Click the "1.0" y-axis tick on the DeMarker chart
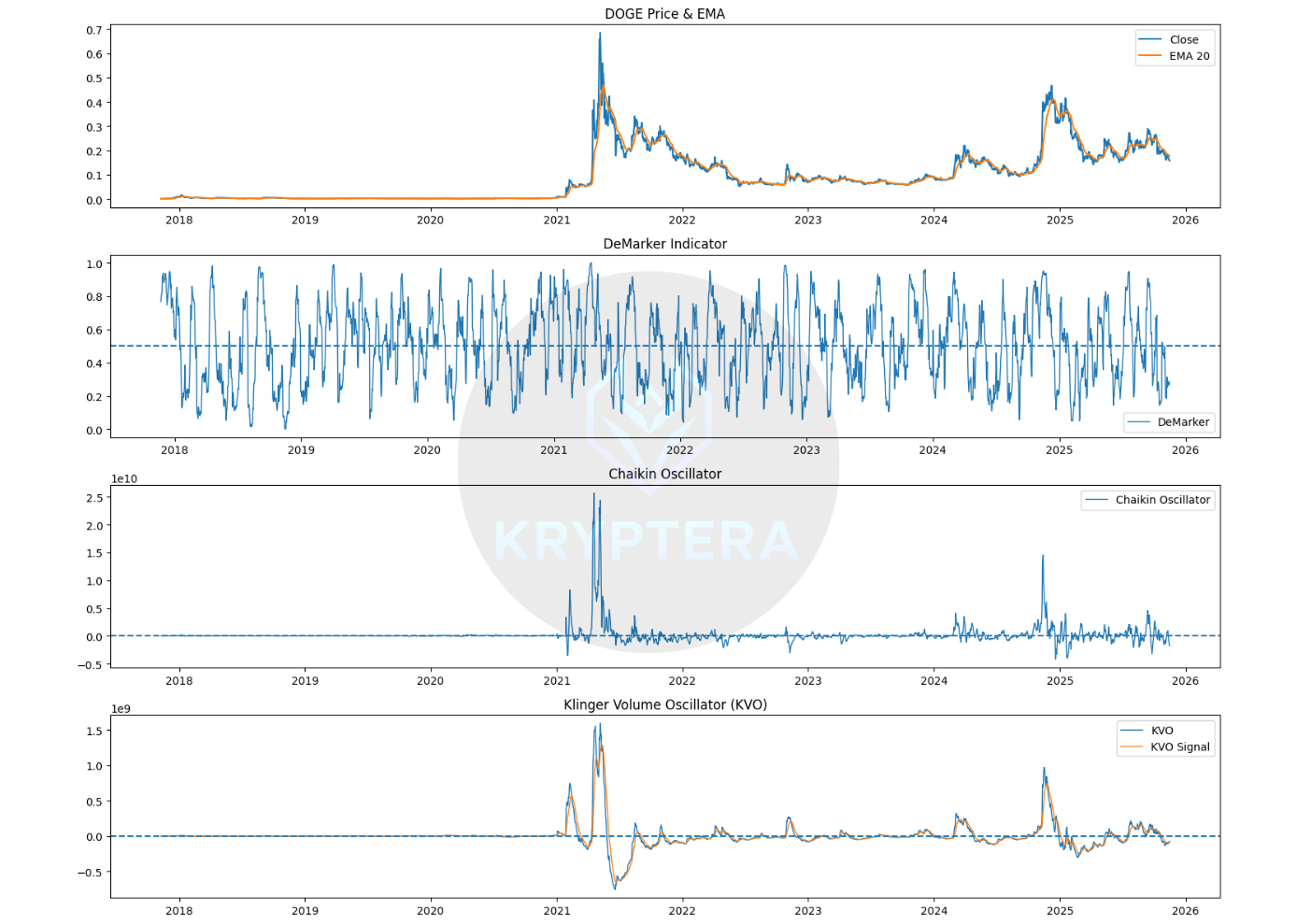The image size is (1297, 924). (94, 264)
